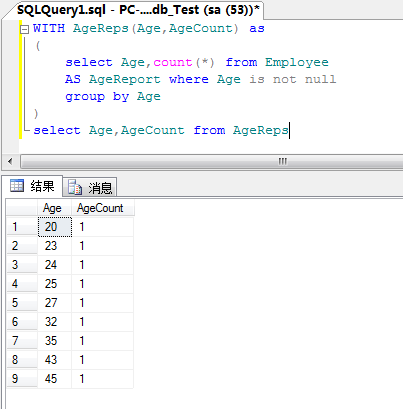Click the WITH keyword in the query
The height and width of the screenshot is (409, 403).
point(49,28)
